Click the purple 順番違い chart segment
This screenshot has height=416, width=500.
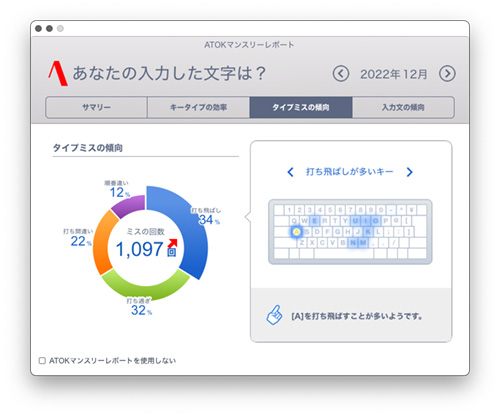[x=131, y=204]
